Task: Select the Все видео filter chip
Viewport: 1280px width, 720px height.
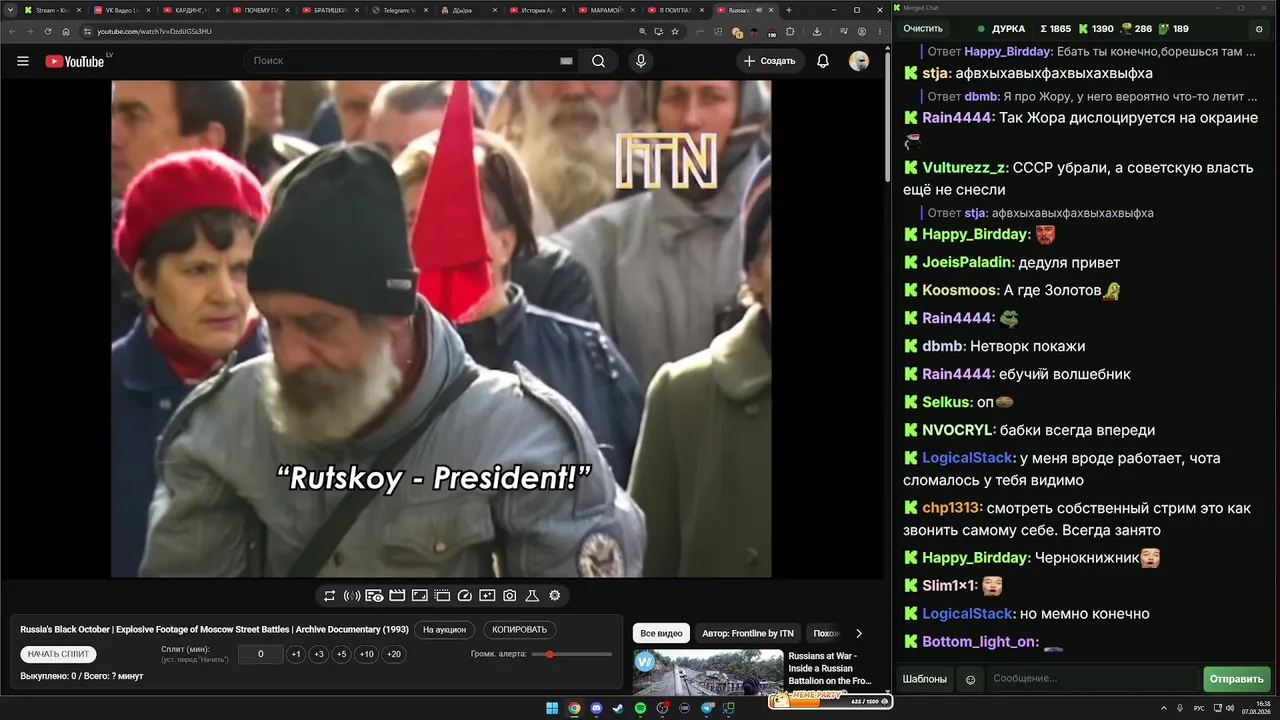Action: click(661, 633)
